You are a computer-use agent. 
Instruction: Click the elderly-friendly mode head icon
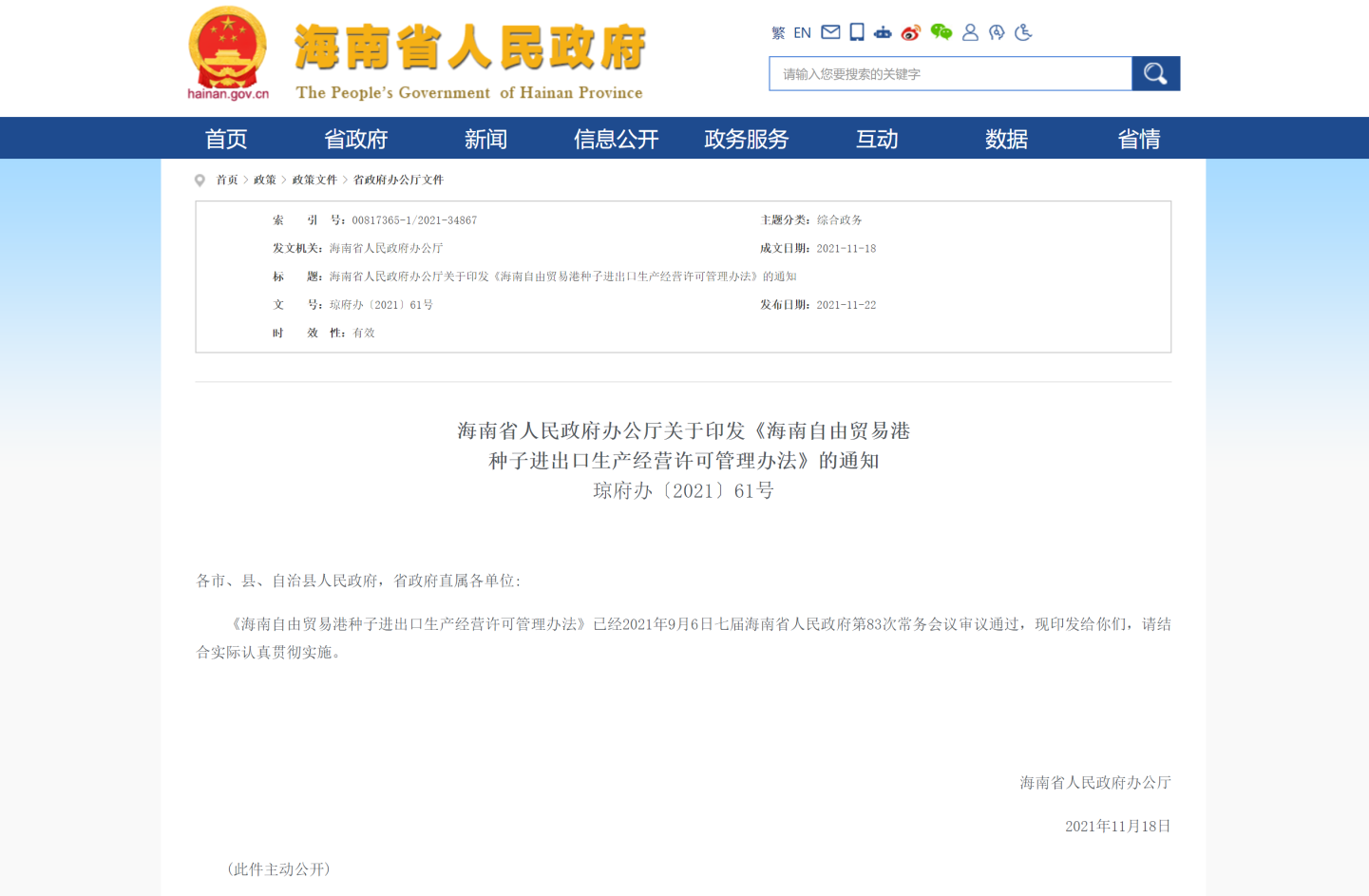click(x=997, y=32)
